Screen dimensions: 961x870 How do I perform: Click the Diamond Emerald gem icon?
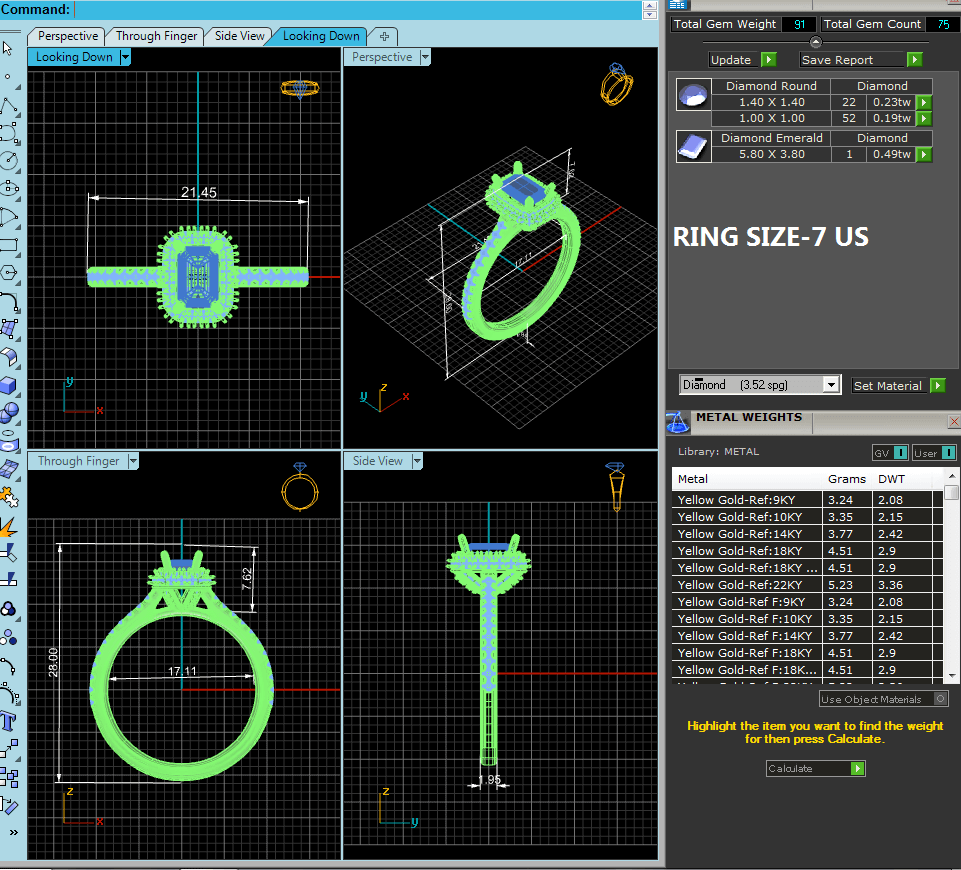(691, 146)
